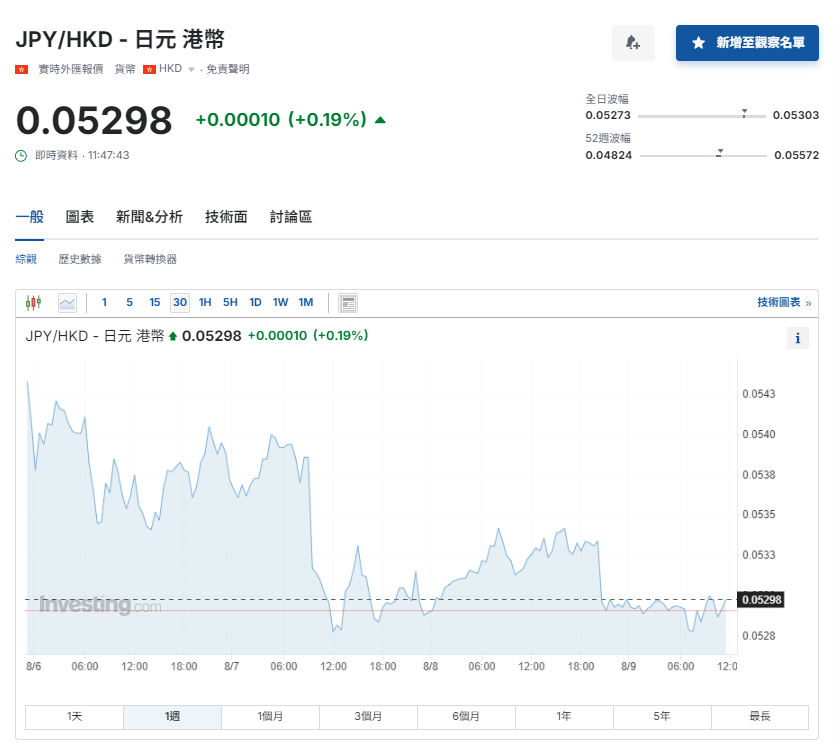This screenshot has height=744, width=837.
Task: Click the panel layout icon beside 1M interval
Action: (x=347, y=302)
